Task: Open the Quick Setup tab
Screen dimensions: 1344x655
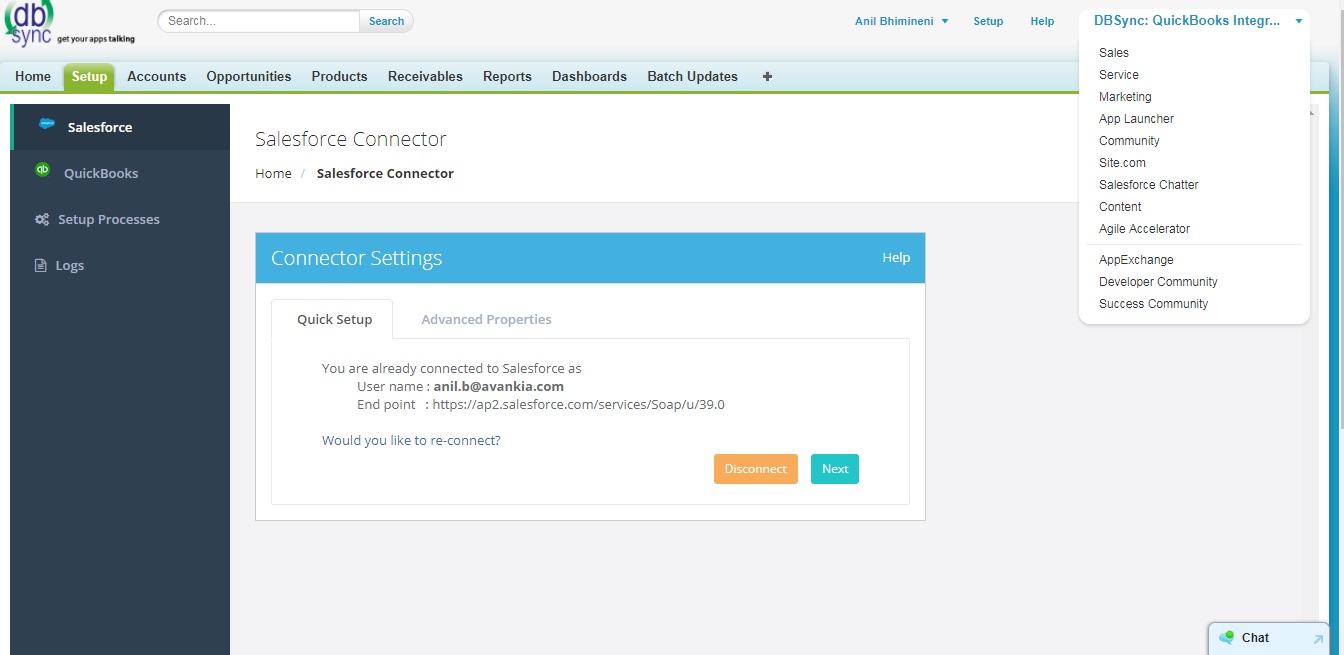Action: (x=334, y=320)
